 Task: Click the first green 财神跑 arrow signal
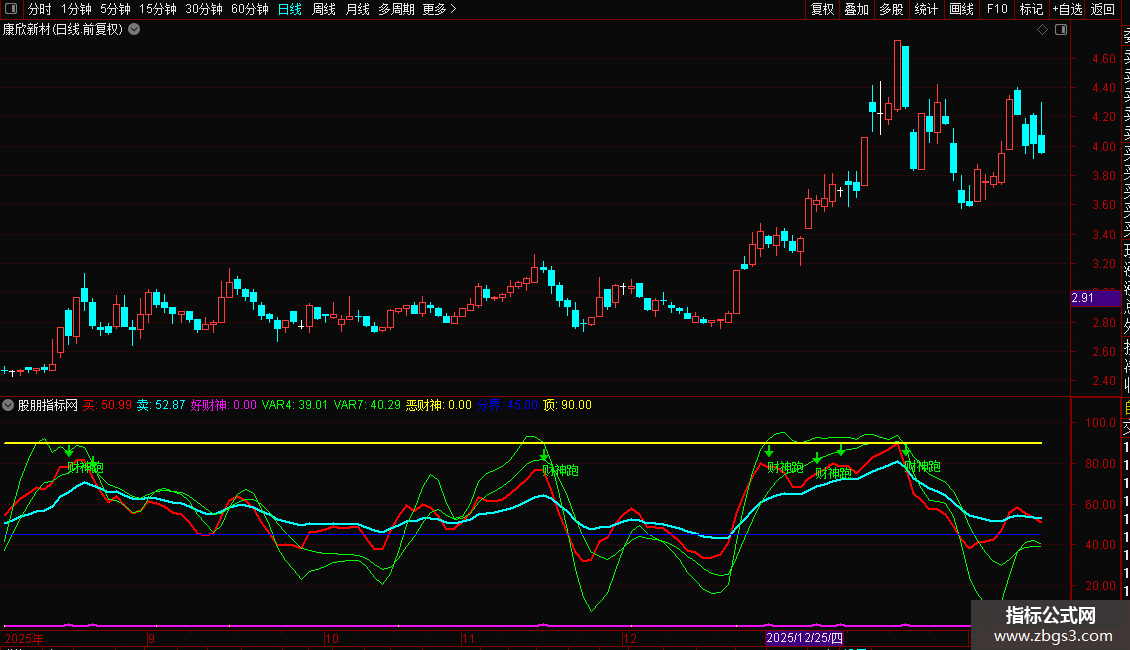click(68, 452)
